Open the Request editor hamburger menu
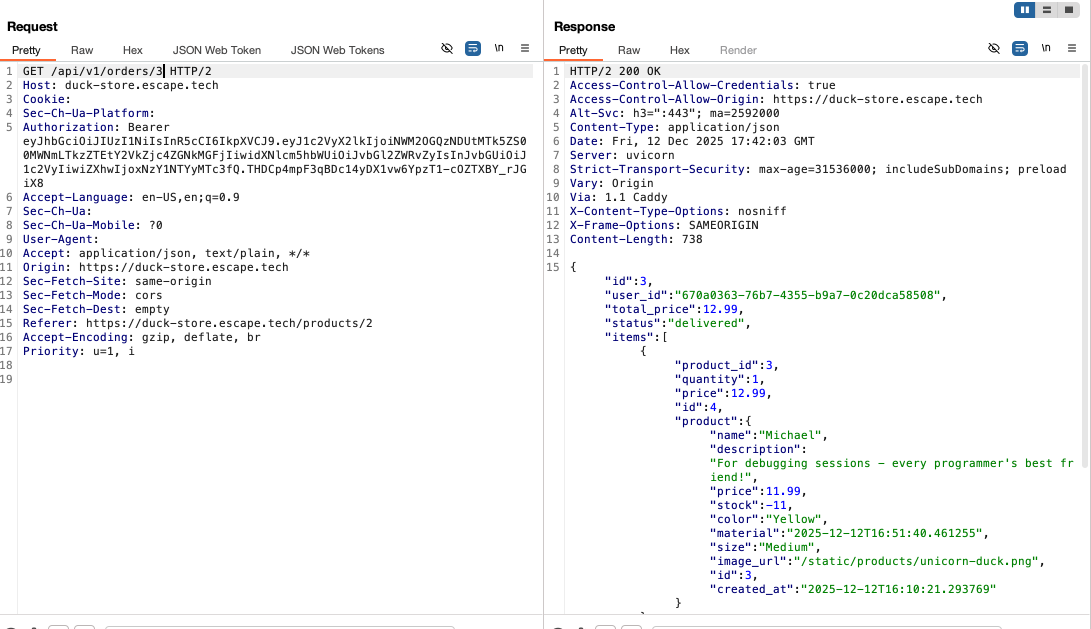This screenshot has height=629, width=1091. 525,47
